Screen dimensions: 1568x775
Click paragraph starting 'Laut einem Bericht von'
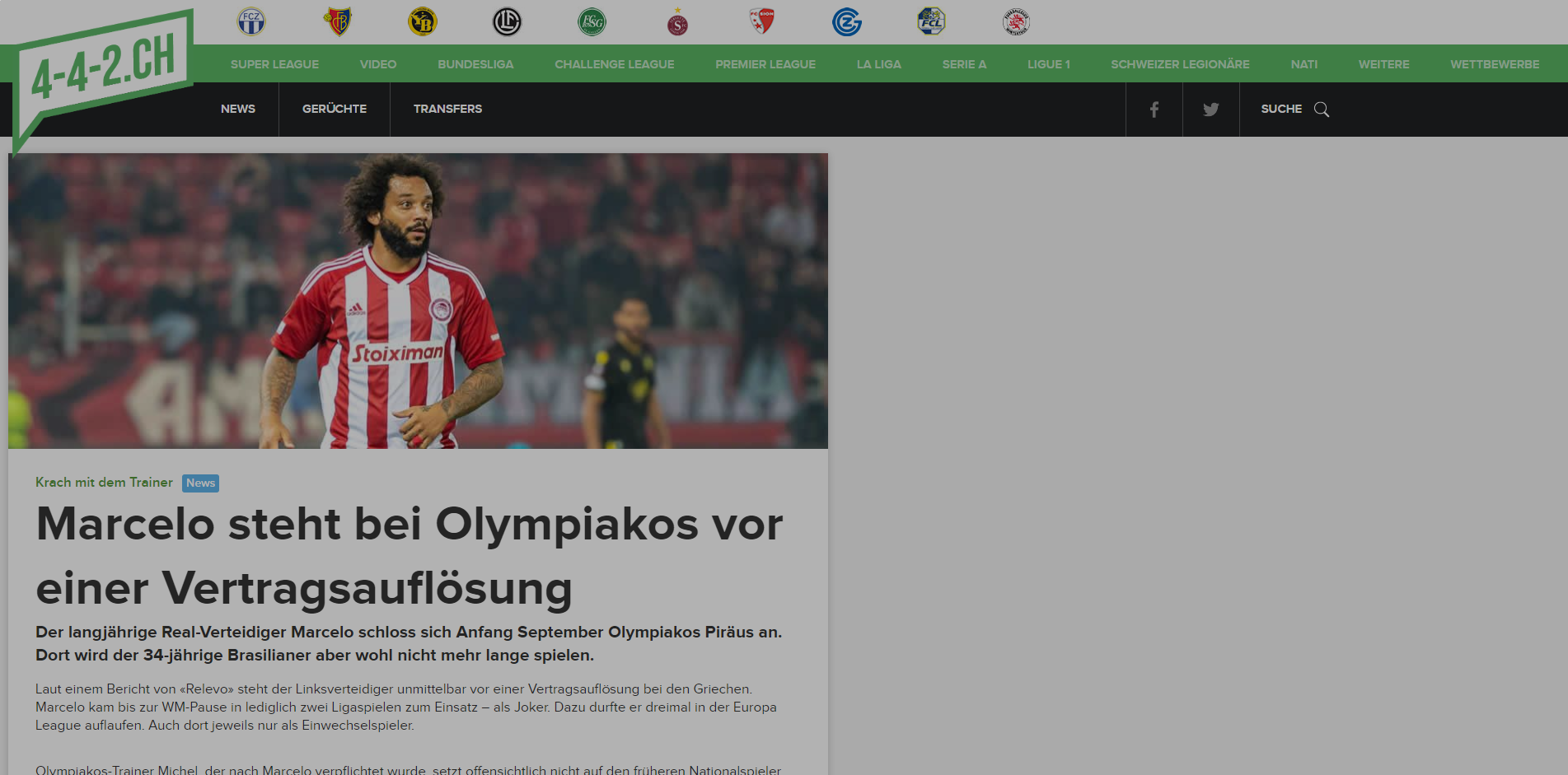(406, 707)
